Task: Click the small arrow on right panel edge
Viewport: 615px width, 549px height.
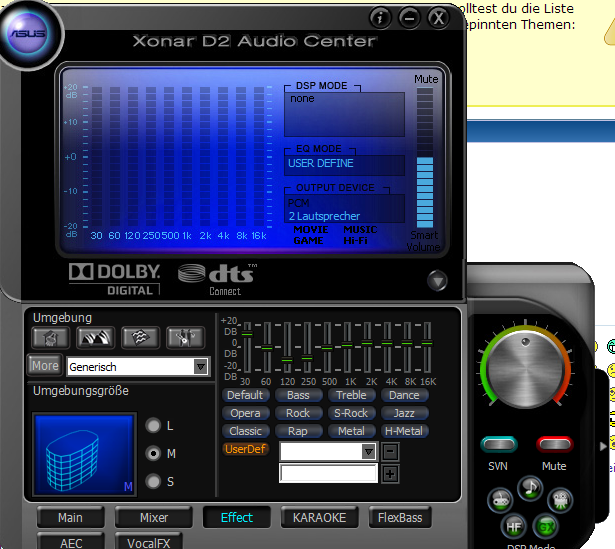Action: pyautogui.click(x=603, y=447)
